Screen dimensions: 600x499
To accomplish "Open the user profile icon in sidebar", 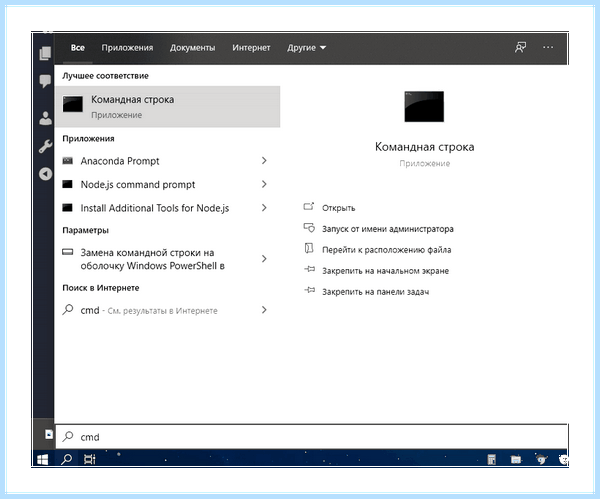I will point(45,118).
